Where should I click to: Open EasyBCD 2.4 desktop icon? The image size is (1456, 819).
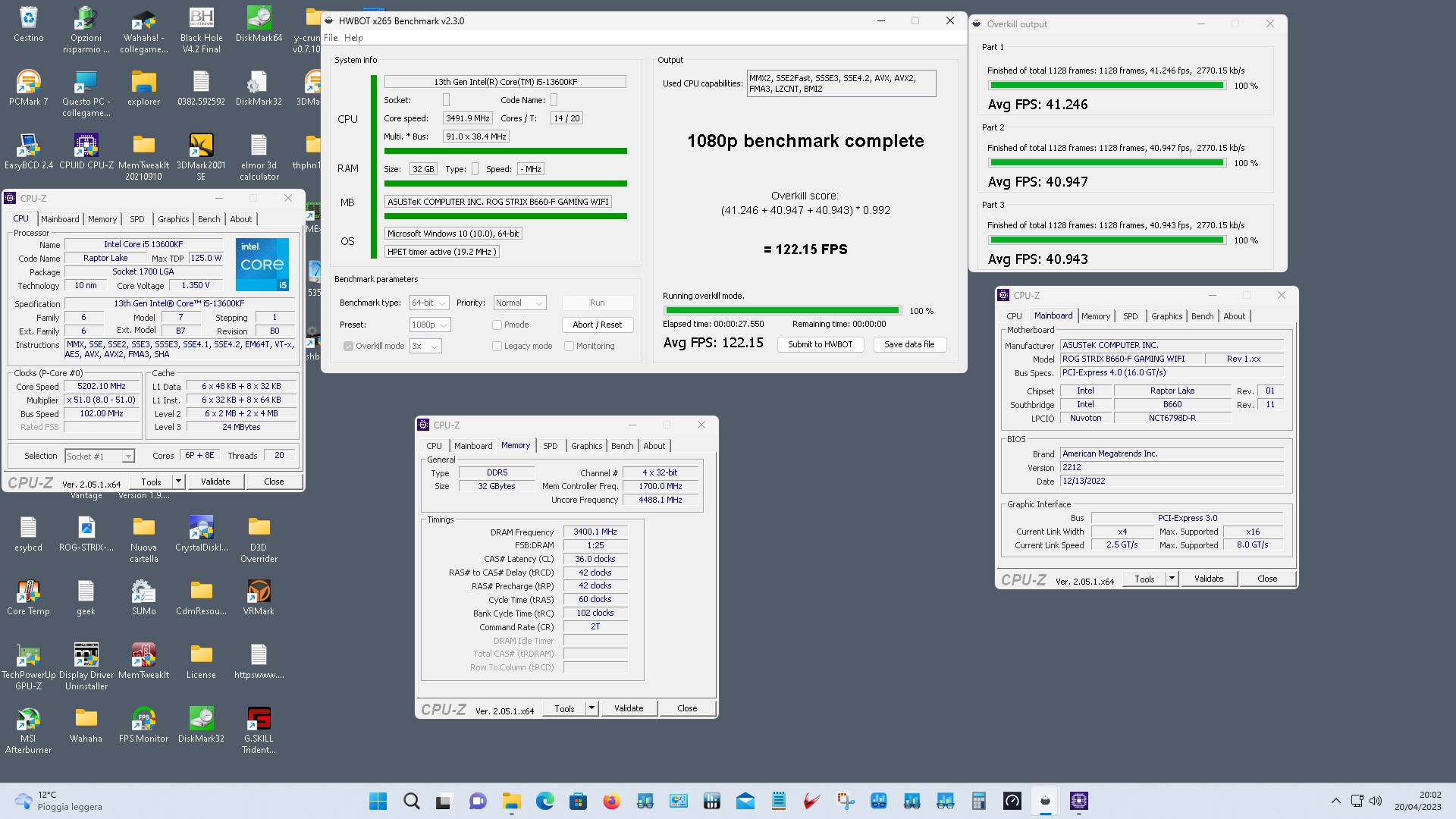28,152
